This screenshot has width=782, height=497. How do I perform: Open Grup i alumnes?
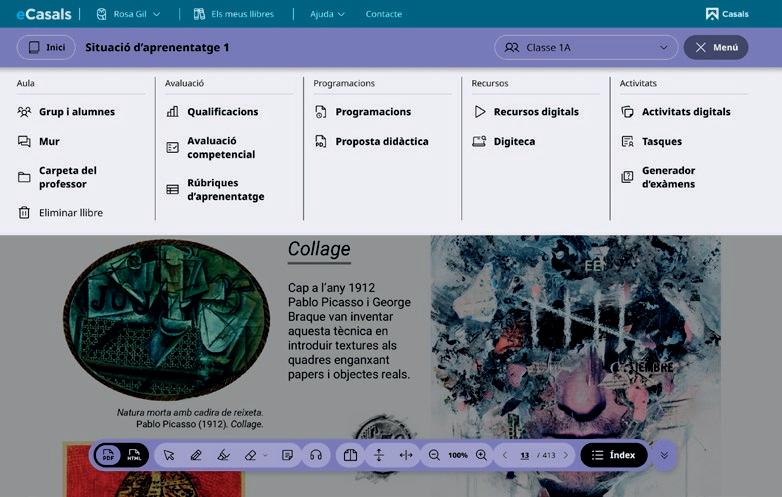[66, 112]
